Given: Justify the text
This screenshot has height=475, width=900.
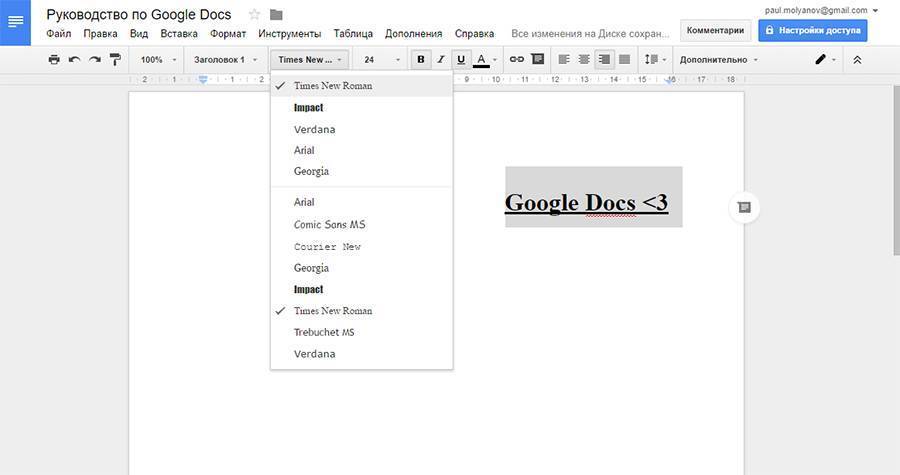Looking at the screenshot, I should pyautogui.click(x=624, y=59).
